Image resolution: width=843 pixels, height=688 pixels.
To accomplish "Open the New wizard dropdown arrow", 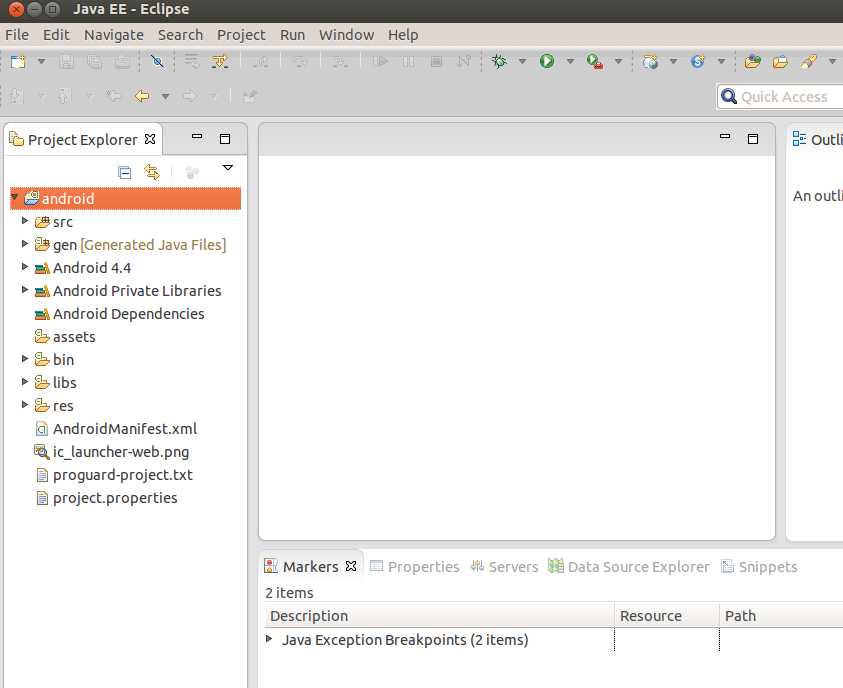I will click(x=41, y=61).
